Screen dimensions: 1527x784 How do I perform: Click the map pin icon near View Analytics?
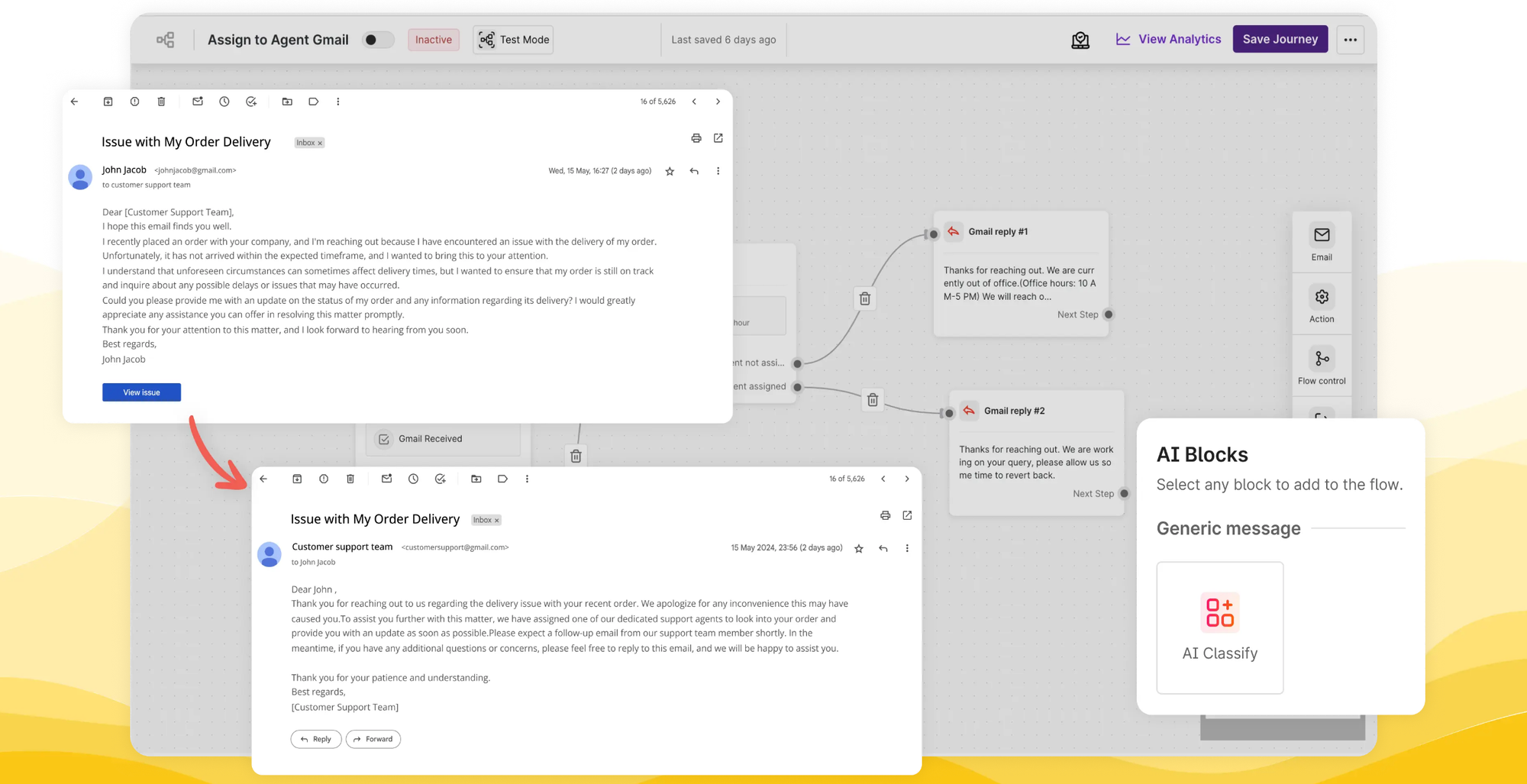(1080, 39)
